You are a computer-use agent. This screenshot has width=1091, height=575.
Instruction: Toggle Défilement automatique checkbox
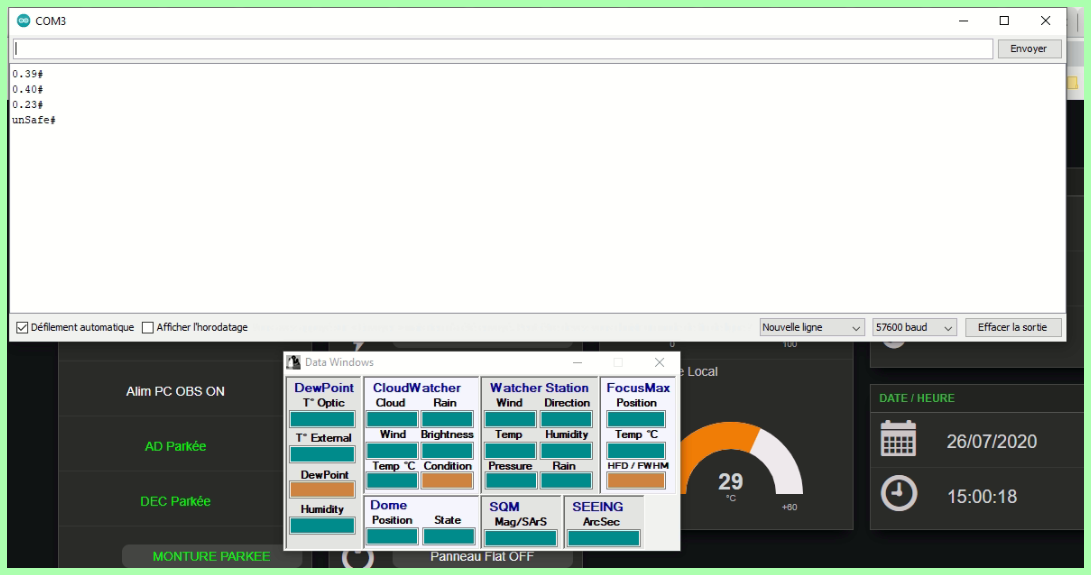tap(22, 327)
